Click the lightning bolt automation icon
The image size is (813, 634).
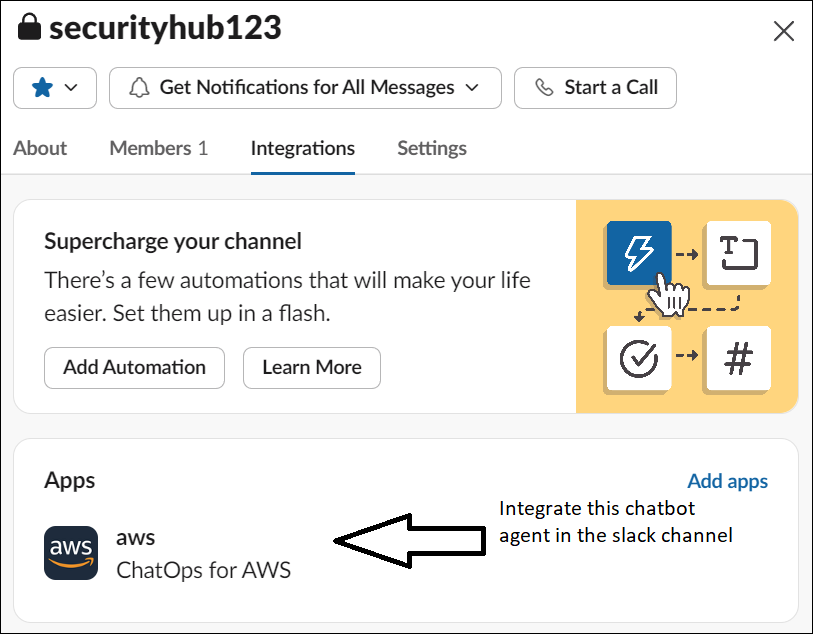point(639,253)
